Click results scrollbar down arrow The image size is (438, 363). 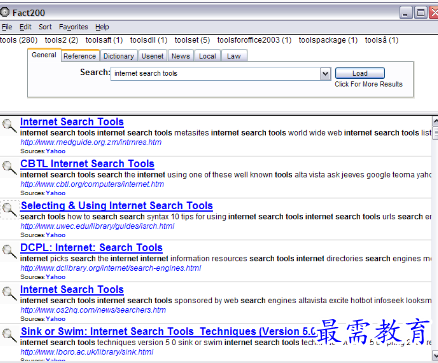435,355
